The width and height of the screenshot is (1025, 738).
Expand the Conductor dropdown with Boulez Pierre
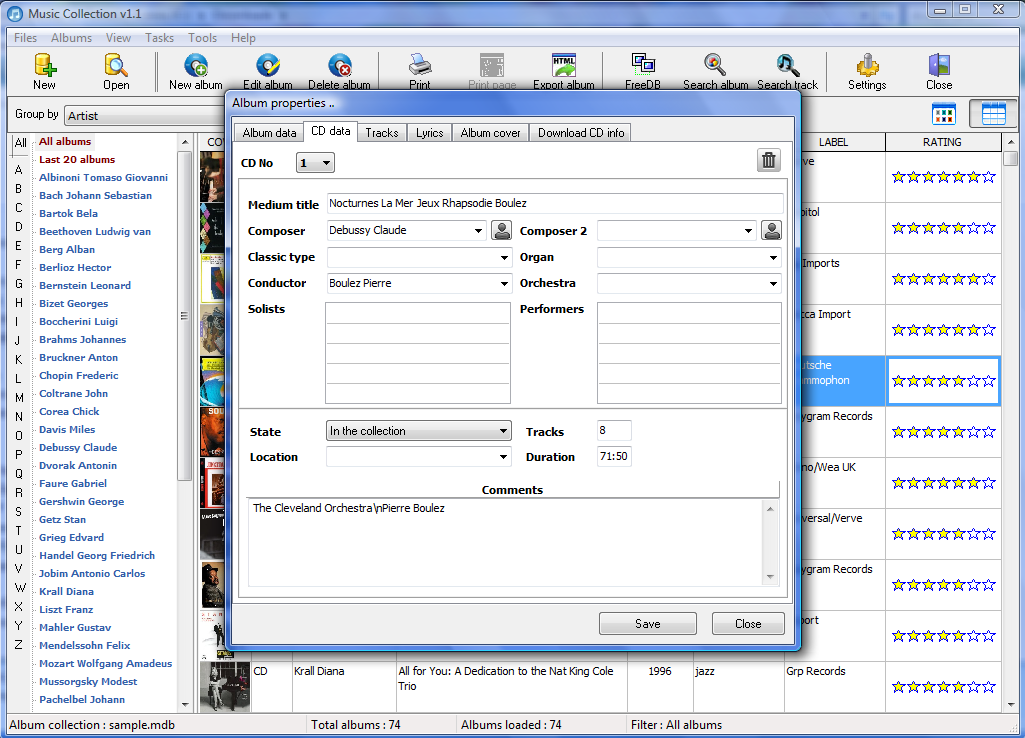504,284
